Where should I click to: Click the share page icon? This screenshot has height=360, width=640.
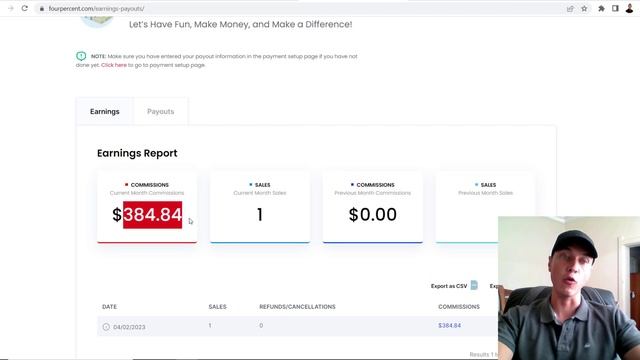click(x=570, y=9)
